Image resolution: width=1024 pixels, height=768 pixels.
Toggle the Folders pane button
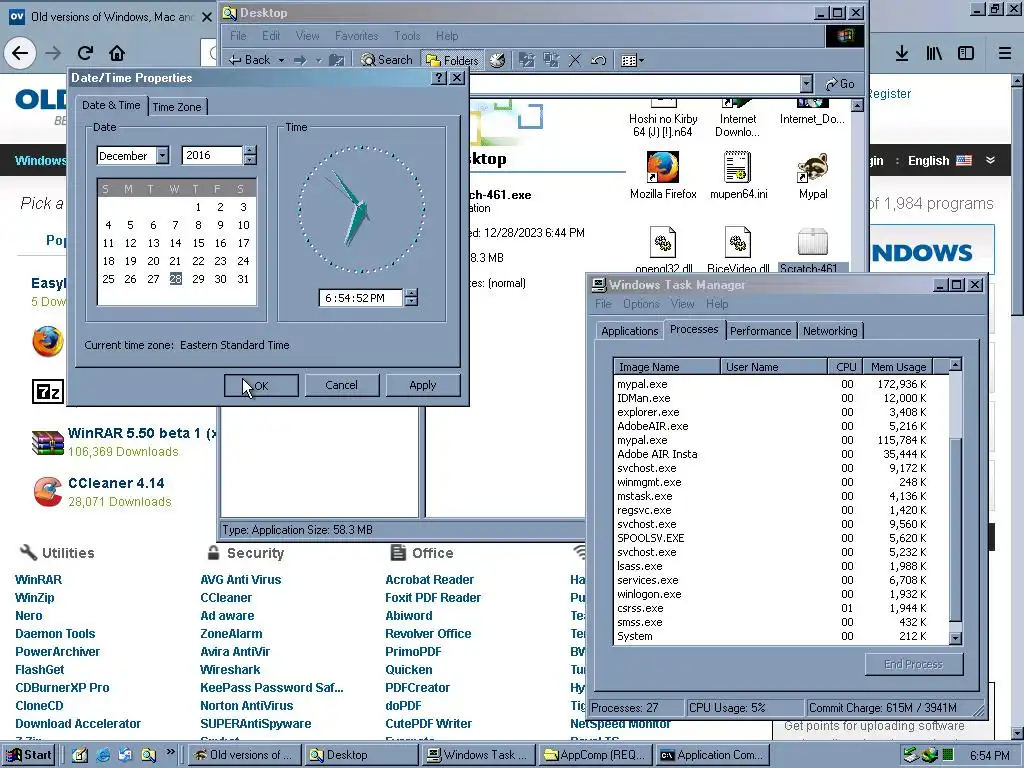pyautogui.click(x=453, y=60)
